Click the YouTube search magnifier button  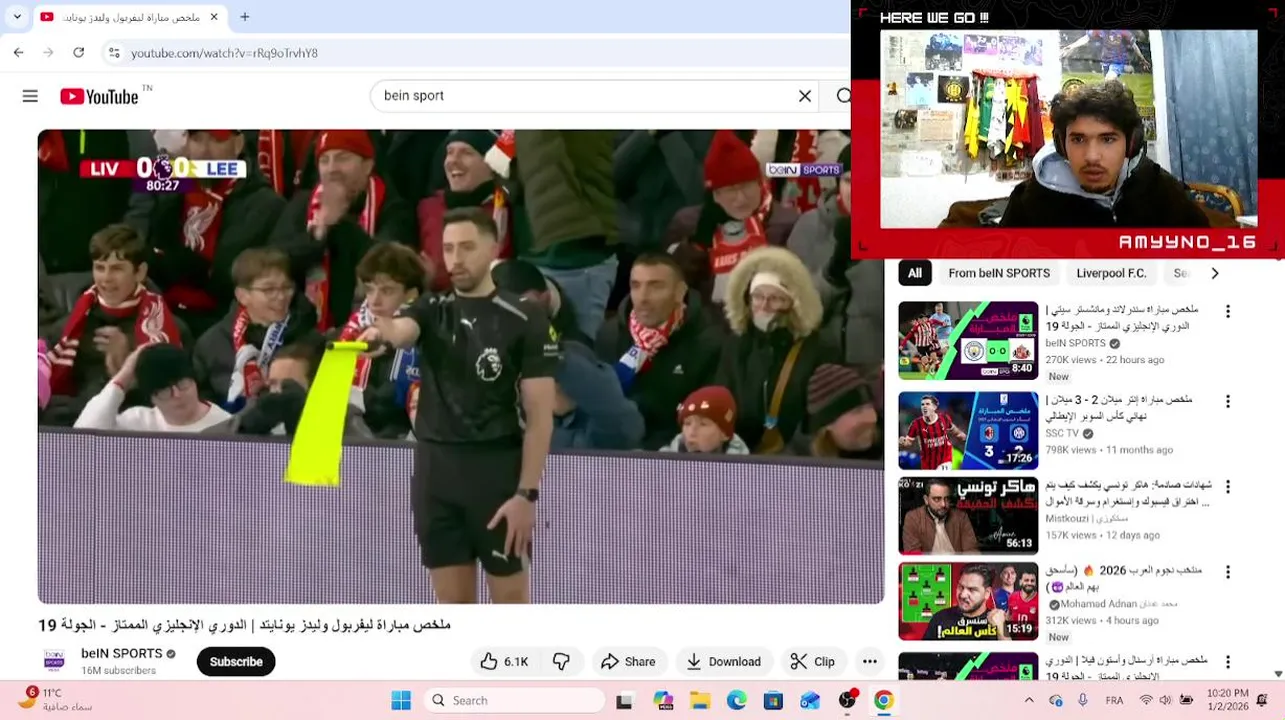843,96
